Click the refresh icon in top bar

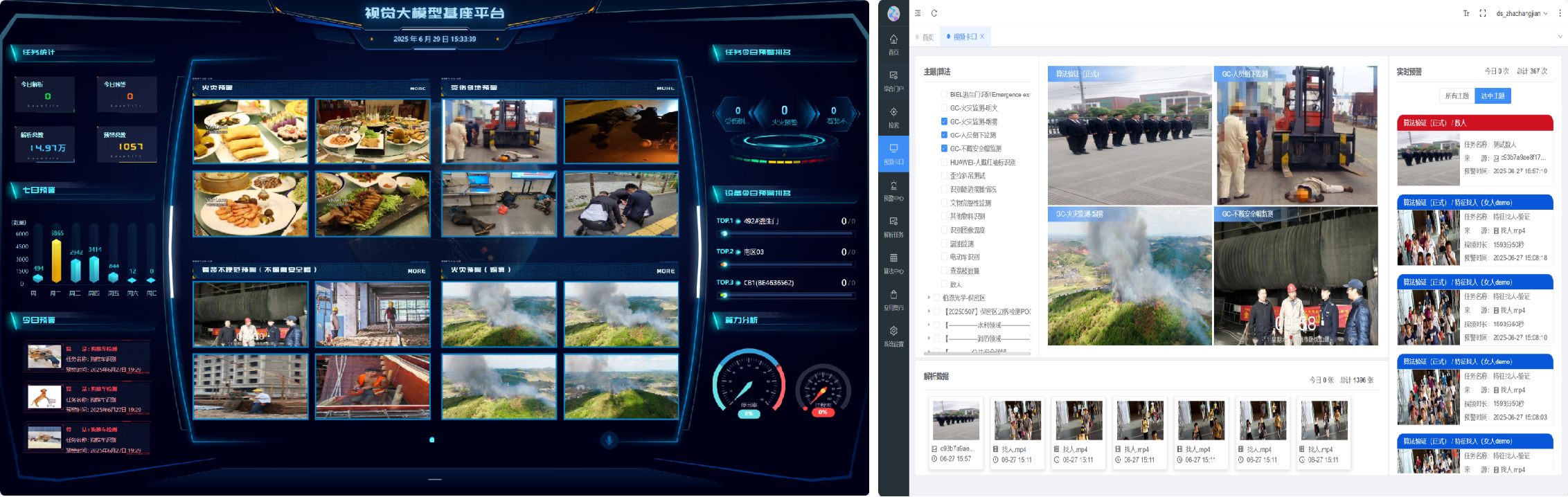coord(934,13)
